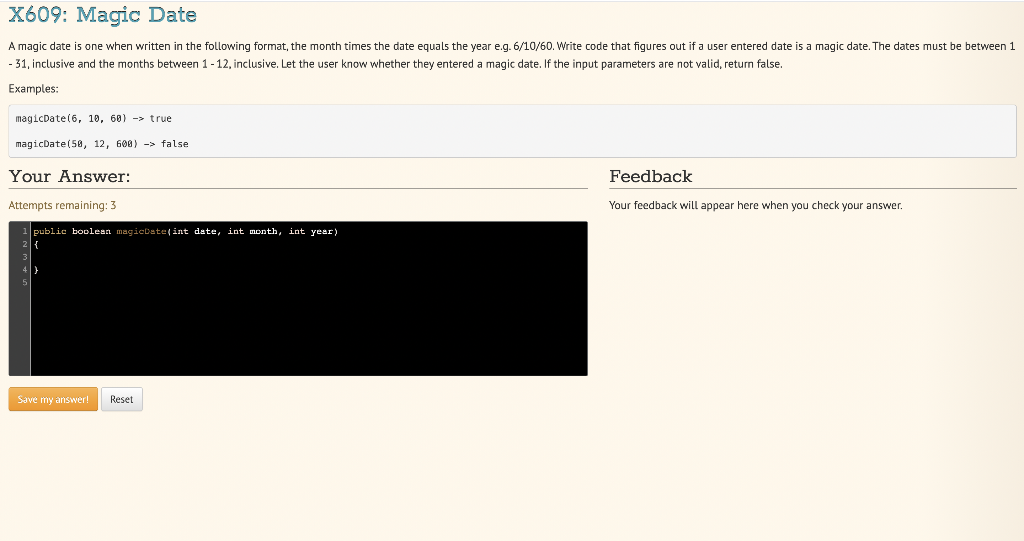The height and width of the screenshot is (541, 1024).
Task: Click the Reset button
Action: point(121,399)
